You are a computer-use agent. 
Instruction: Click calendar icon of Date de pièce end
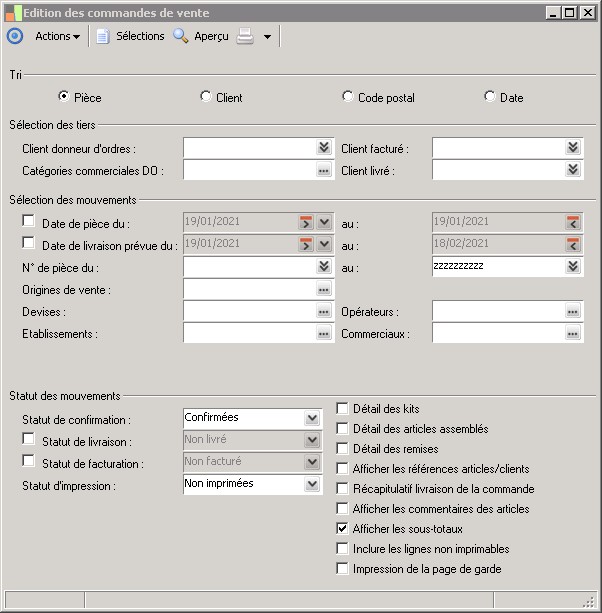tap(573, 222)
